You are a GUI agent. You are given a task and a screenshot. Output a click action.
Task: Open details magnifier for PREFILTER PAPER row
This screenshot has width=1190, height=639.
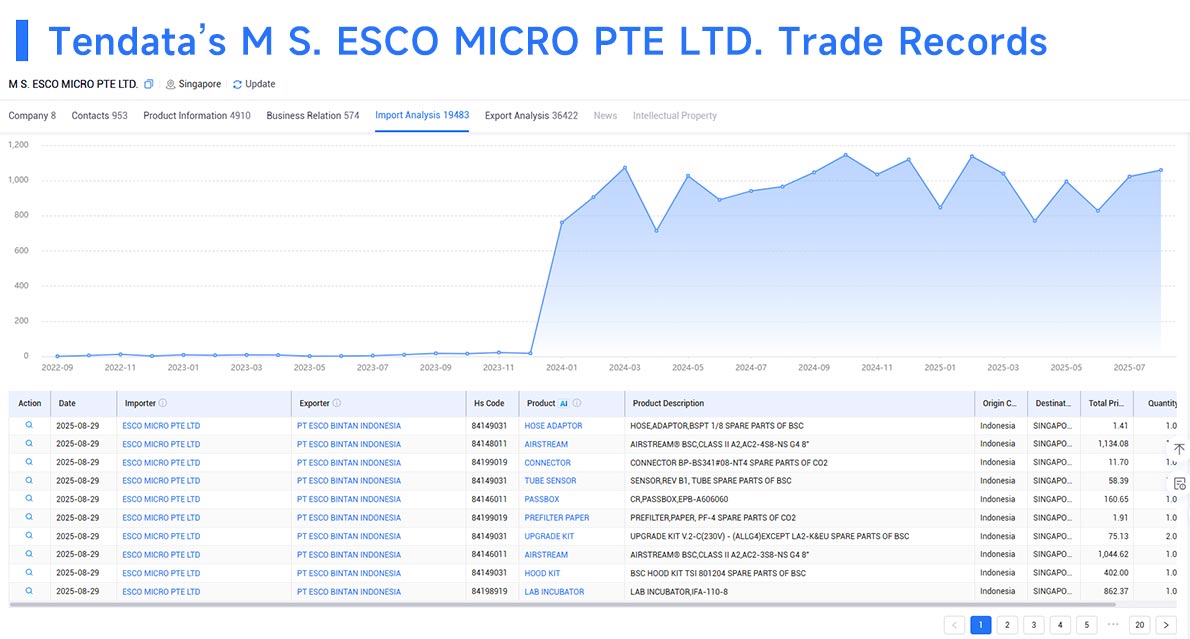point(29,517)
